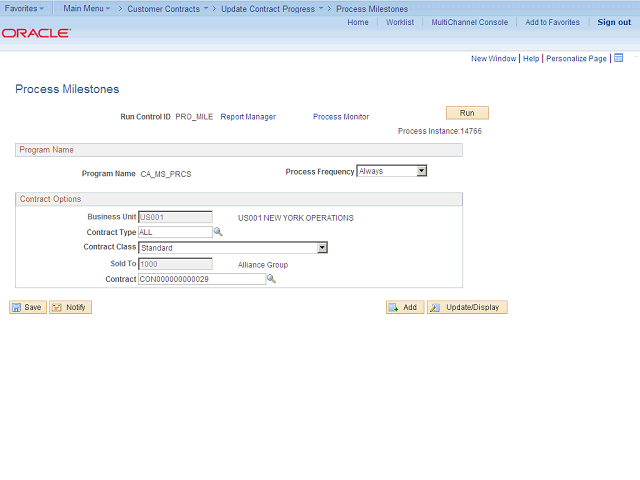640x480 pixels.
Task: Click the Add button
Action: pyautogui.click(x=405, y=307)
